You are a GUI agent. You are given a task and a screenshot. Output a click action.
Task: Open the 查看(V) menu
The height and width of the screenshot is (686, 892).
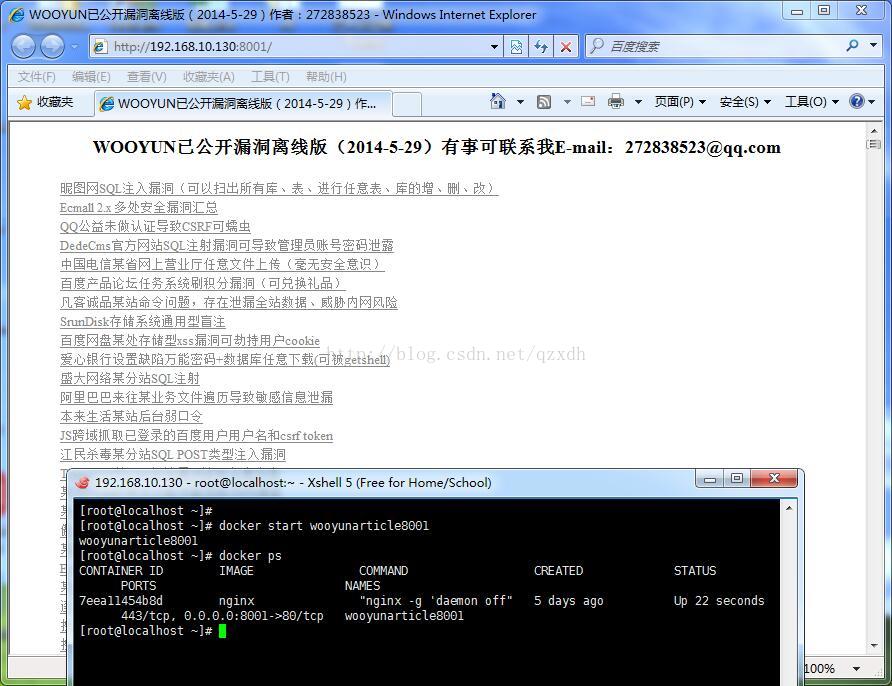coord(146,77)
